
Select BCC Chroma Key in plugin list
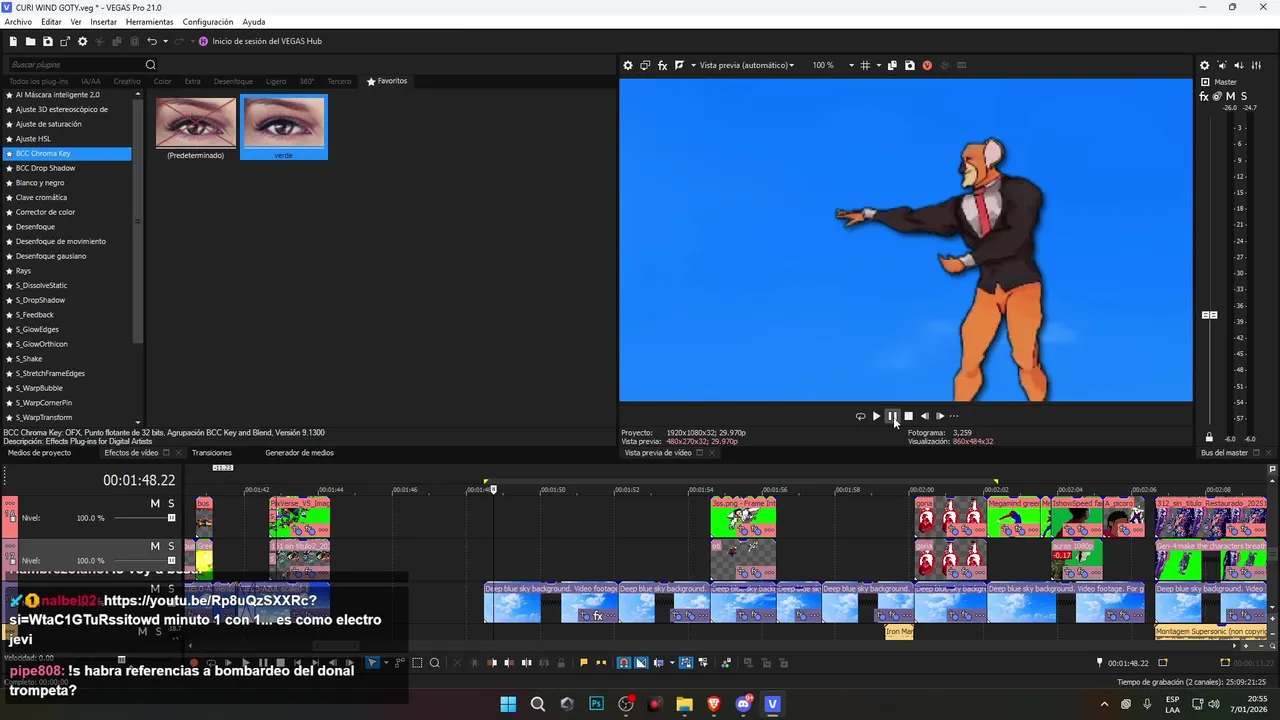tap(68, 154)
